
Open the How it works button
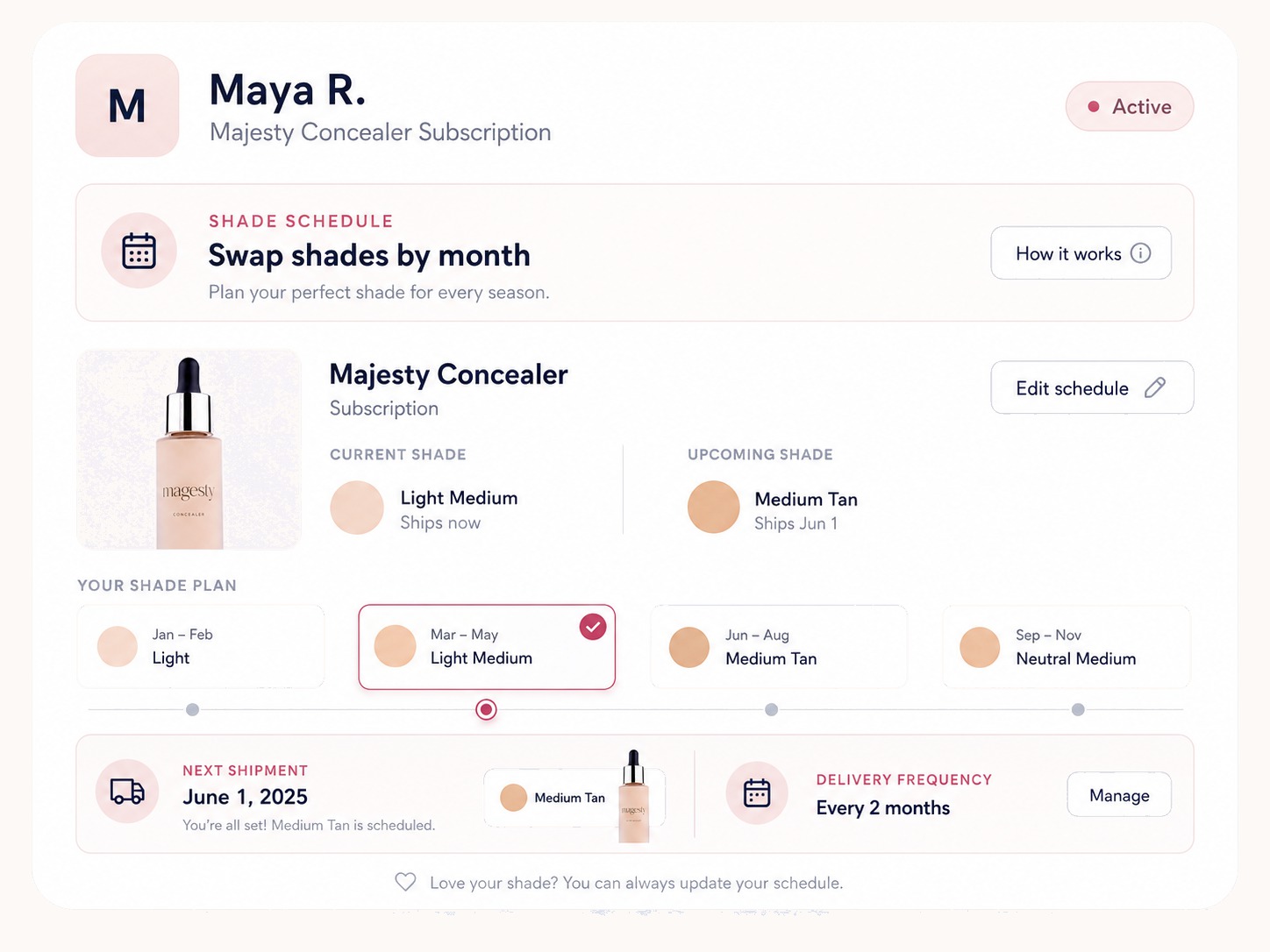pyautogui.click(x=1081, y=253)
